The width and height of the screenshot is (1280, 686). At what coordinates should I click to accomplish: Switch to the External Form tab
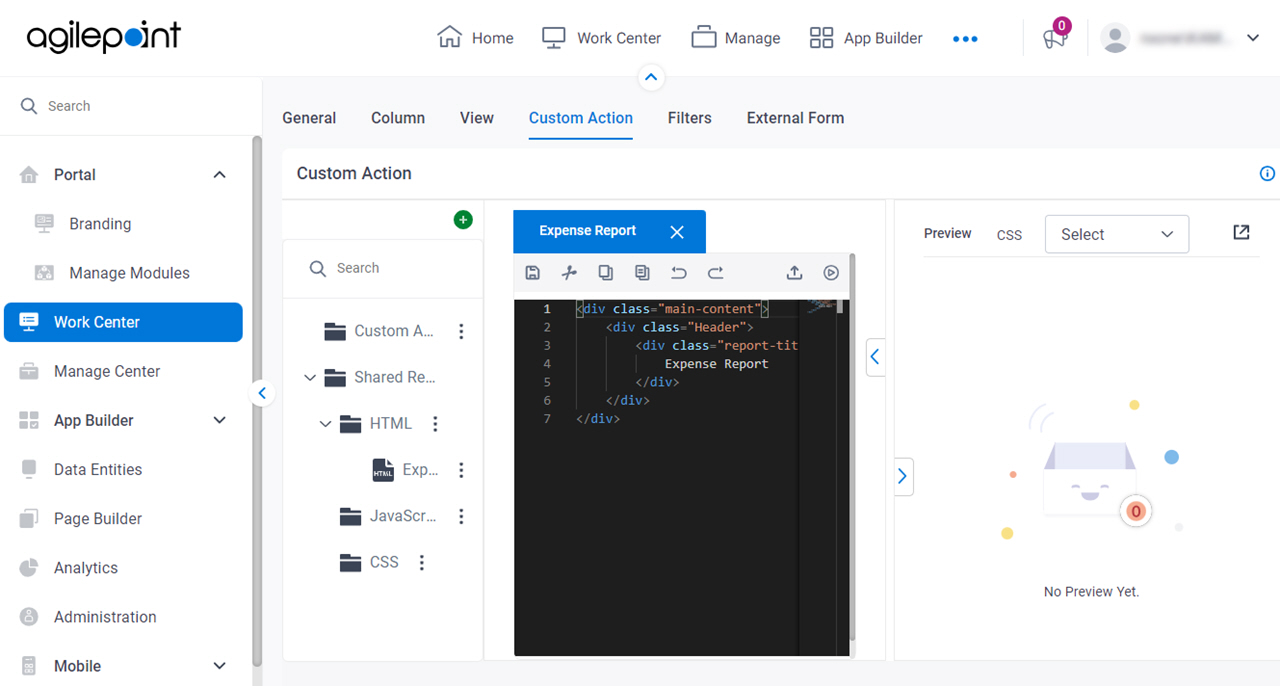click(x=795, y=118)
